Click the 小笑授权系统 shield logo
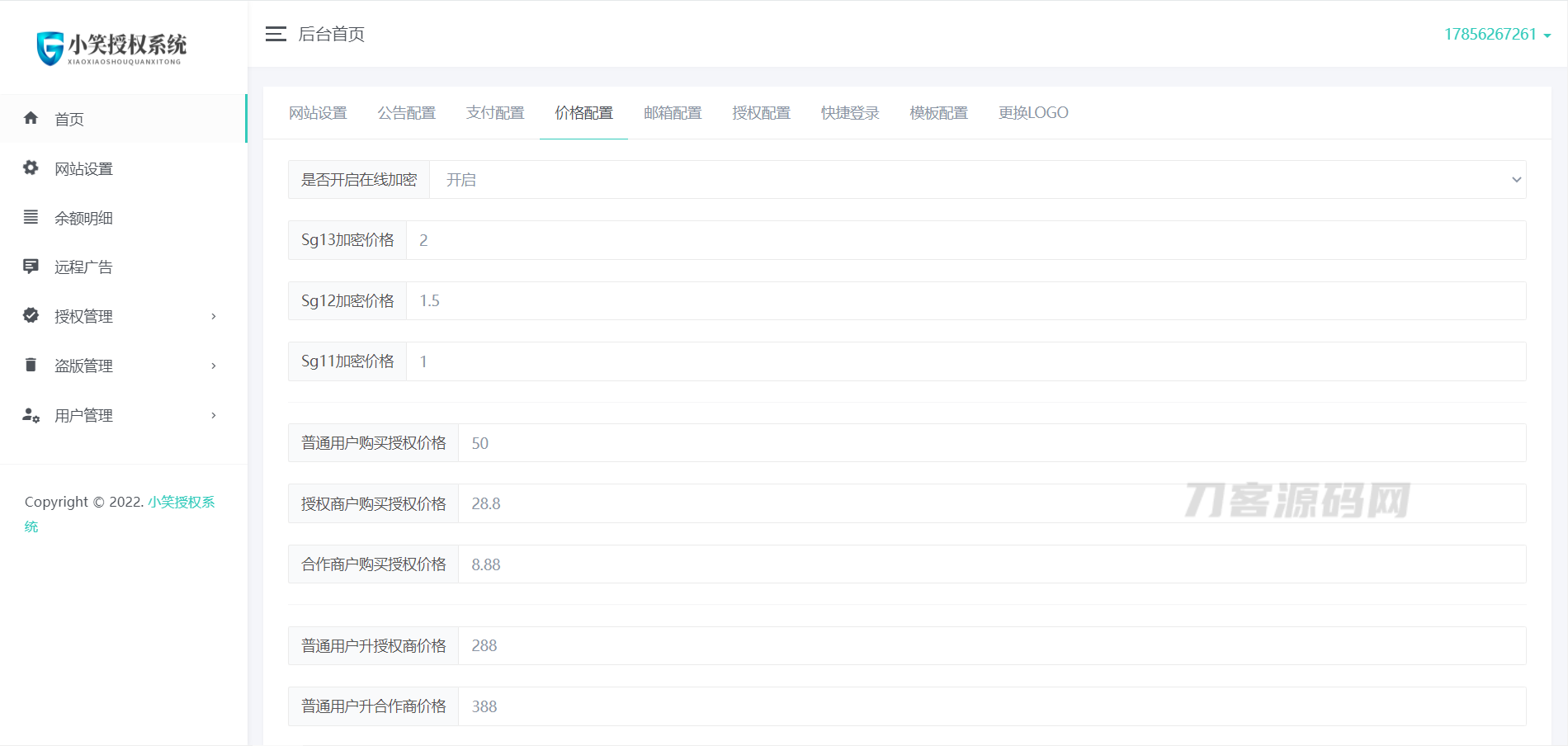1568x746 pixels. click(50, 48)
